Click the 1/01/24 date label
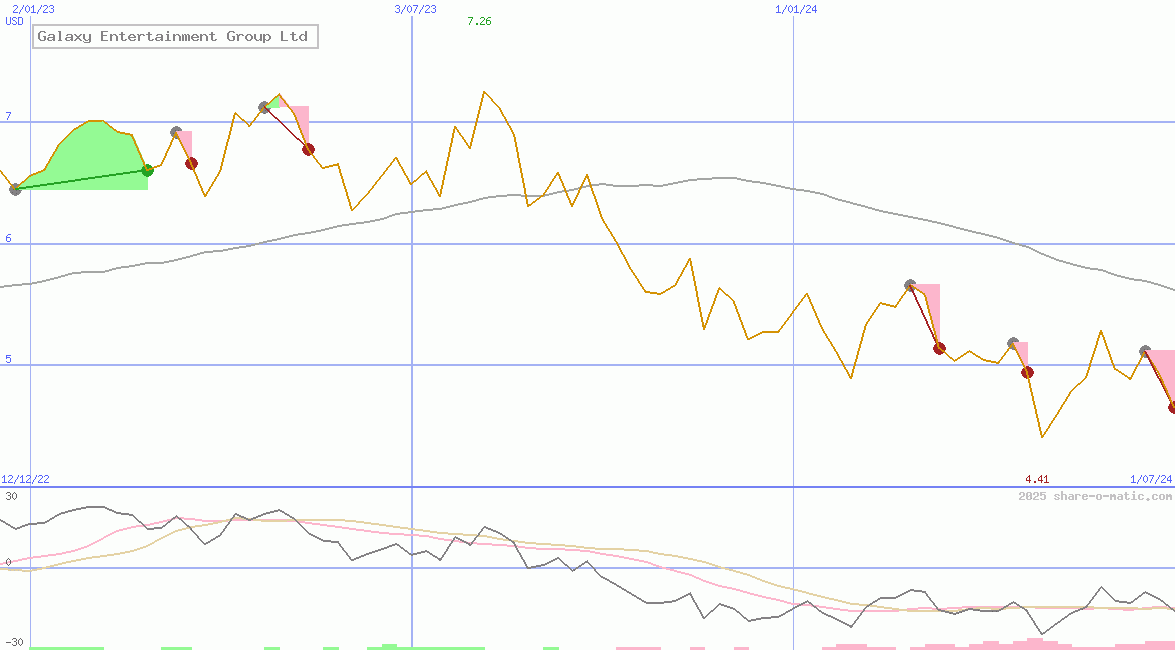This screenshot has height=650, width=1175. (796, 9)
